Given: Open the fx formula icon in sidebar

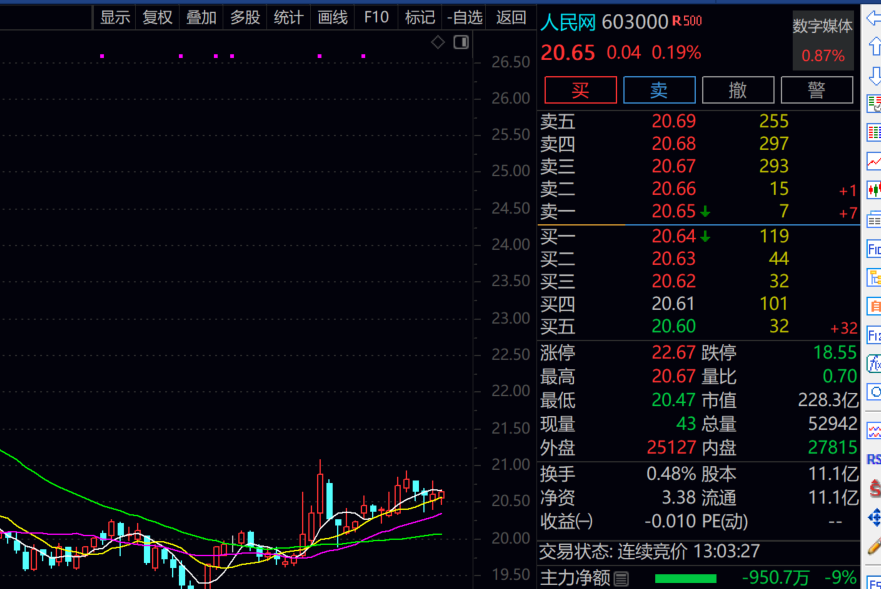Looking at the screenshot, I should coord(874,364).
